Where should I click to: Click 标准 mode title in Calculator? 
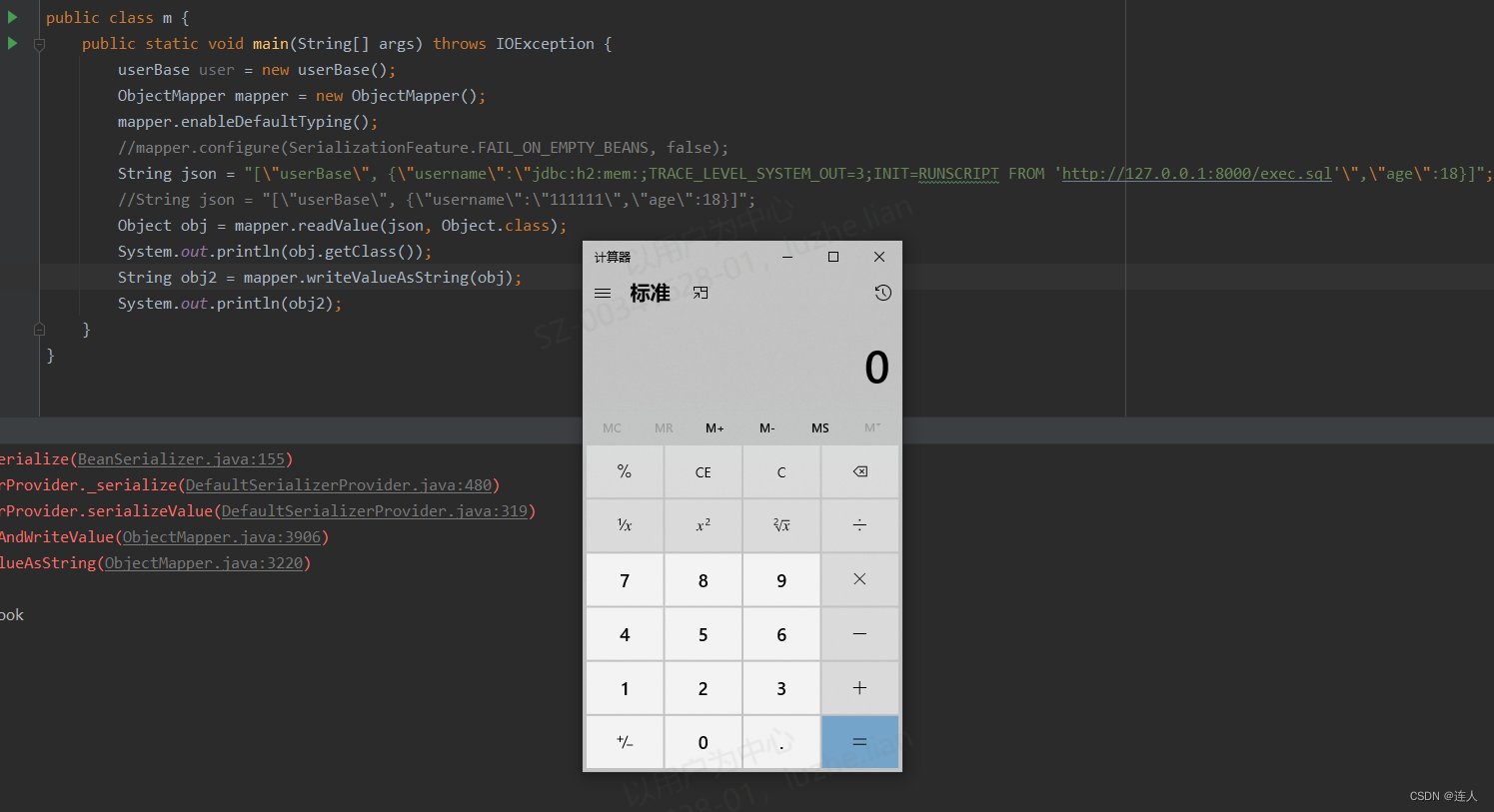[650, 293]
